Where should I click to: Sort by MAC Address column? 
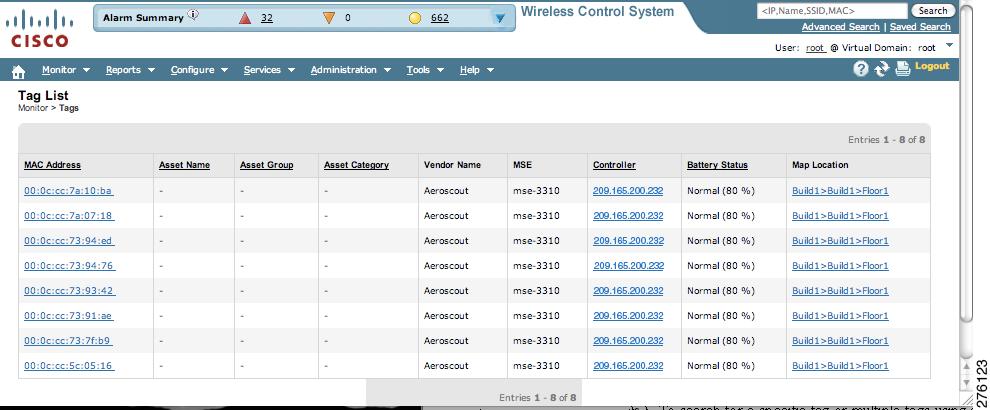(x=52, y=165)
